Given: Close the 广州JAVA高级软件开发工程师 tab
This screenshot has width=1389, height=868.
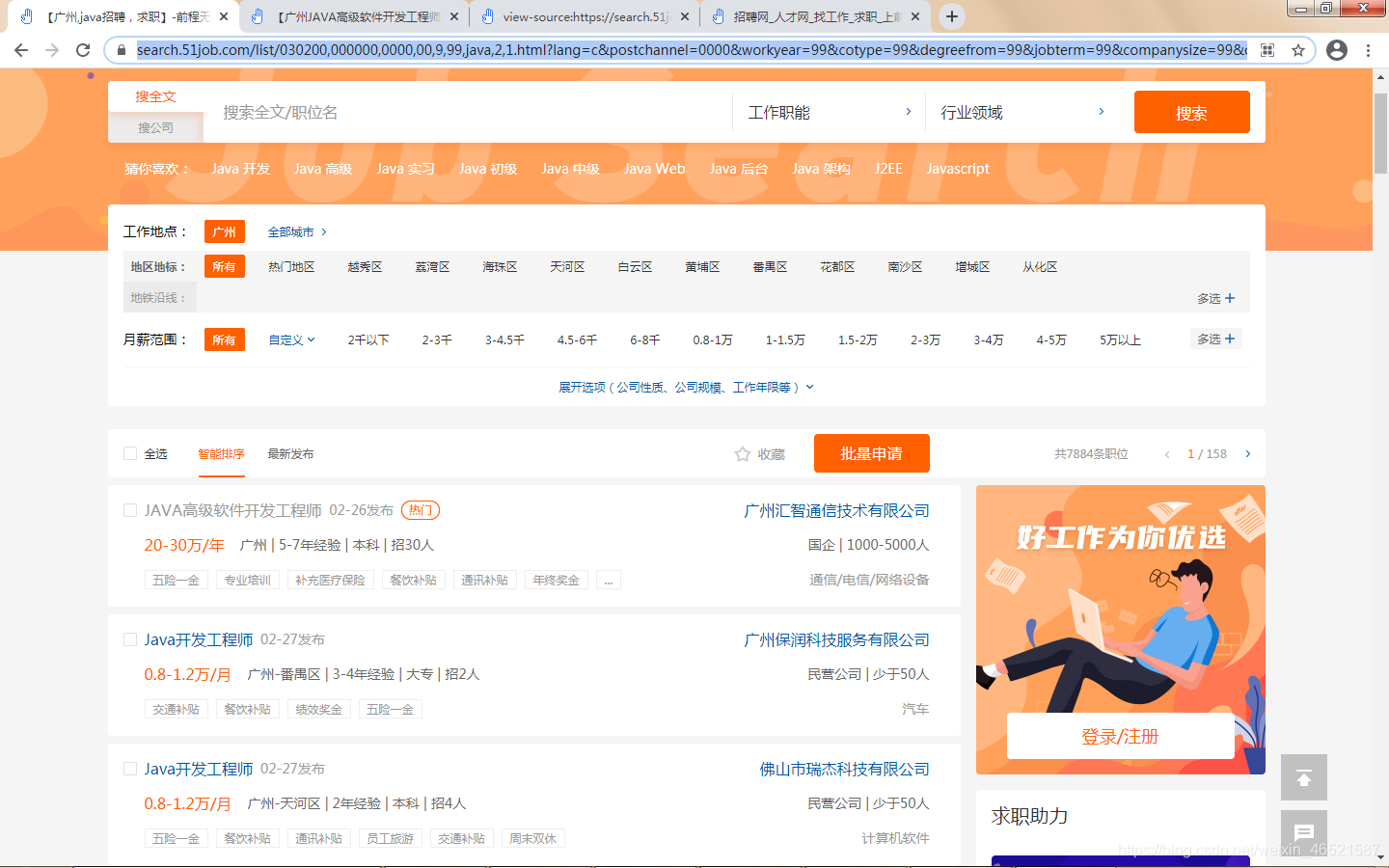Looking at the screenshot, I should (x=454, y=16).
